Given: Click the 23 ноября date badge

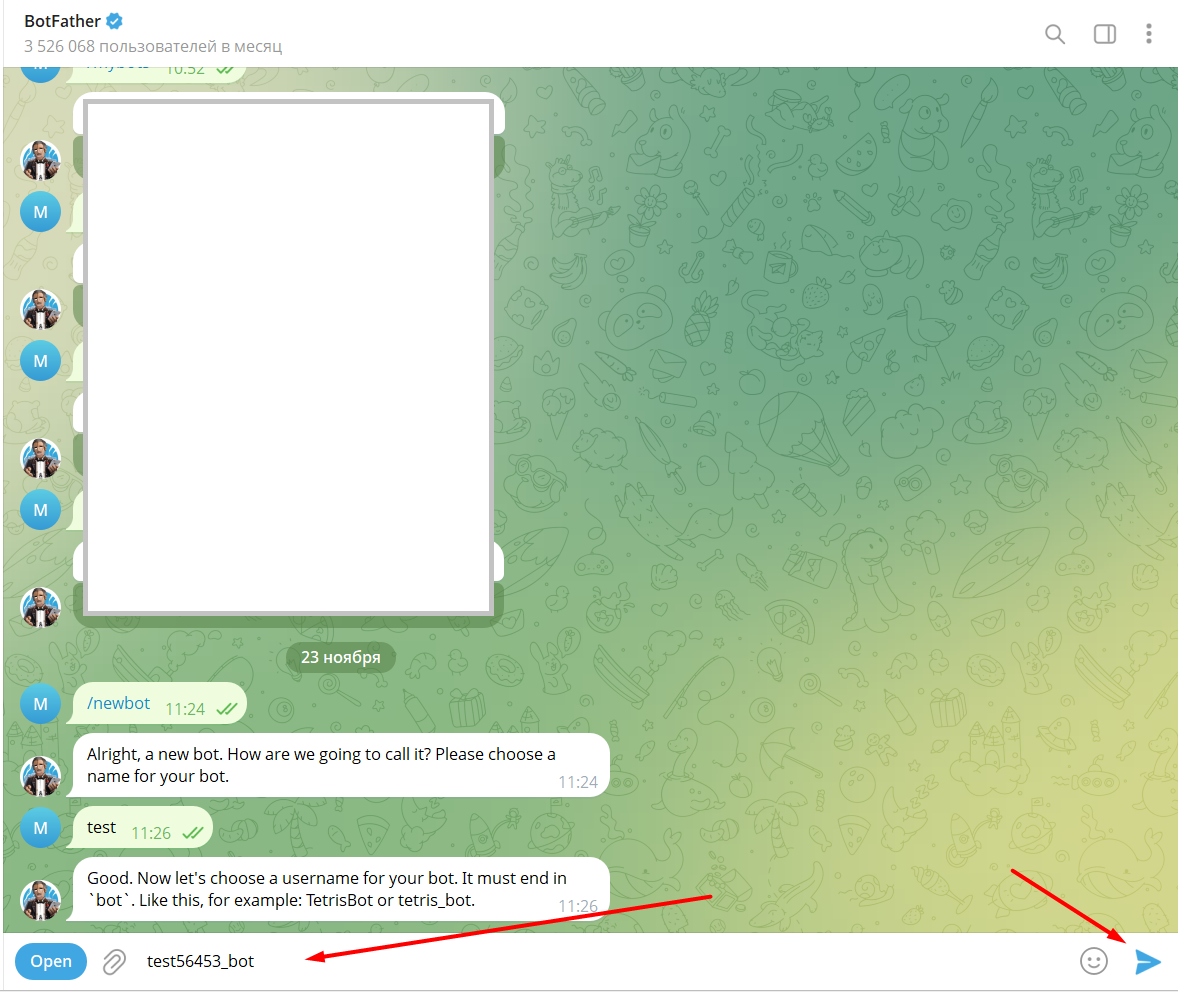Looking at the screenshot, I should point(341,658).
